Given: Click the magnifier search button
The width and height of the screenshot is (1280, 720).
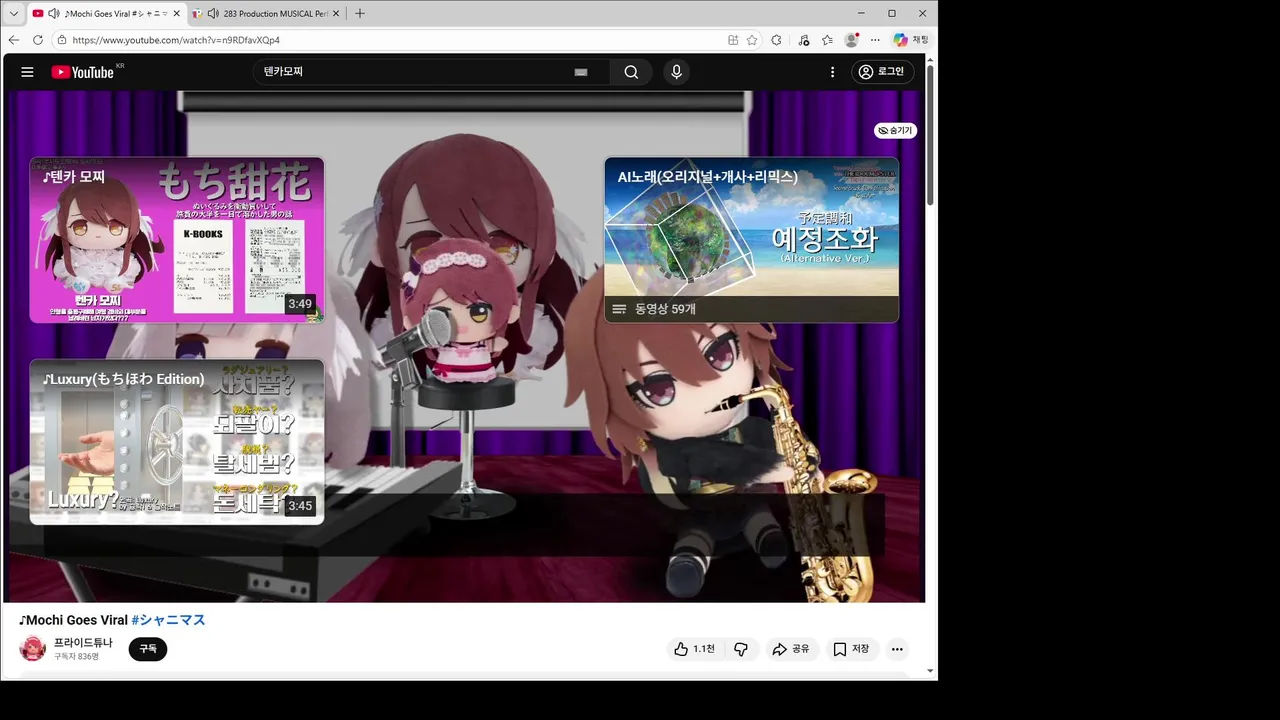Looking at the screenshot, I should pyautogui.click(x=631, y=72).
